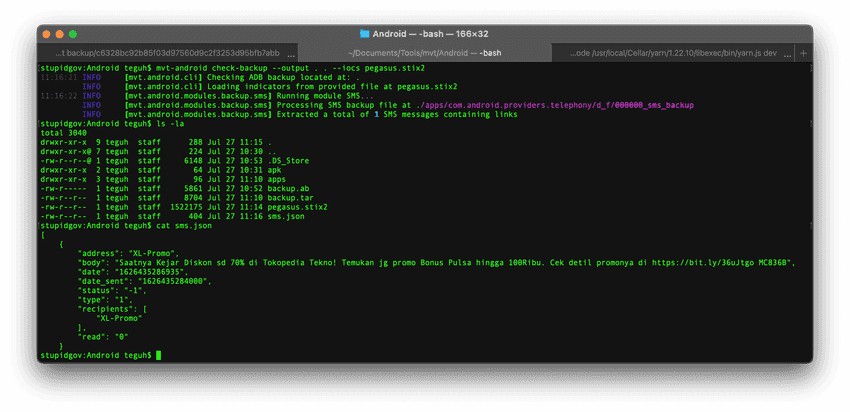Click the 'cat sms.json' command text
The height and width of the screenshot is (412, 850).
(183, 225)
